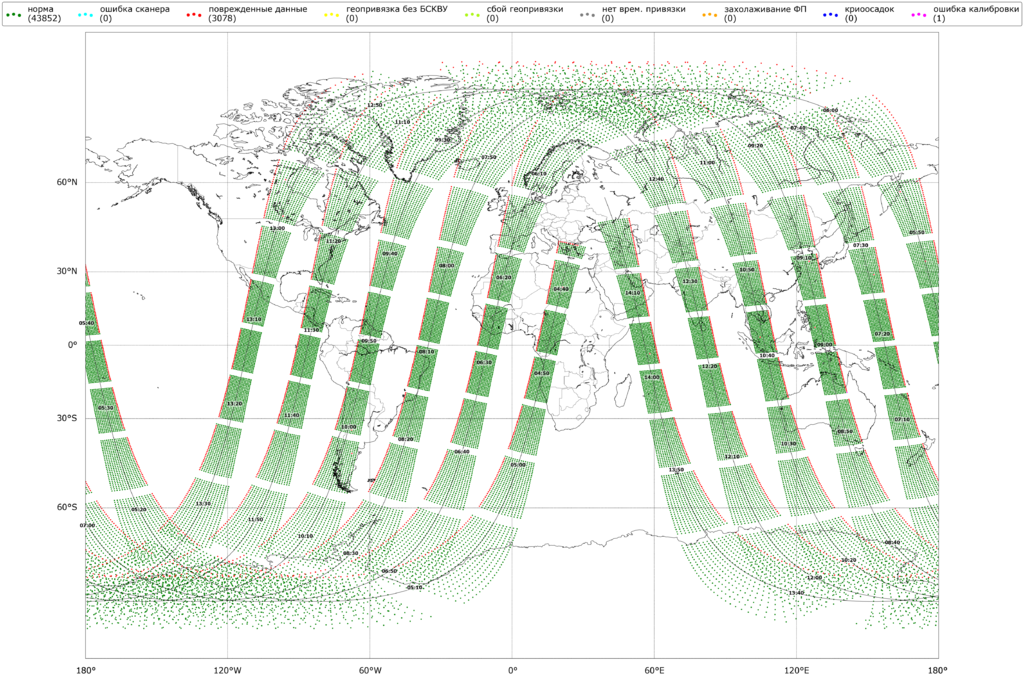Click the gray 'нет врем. привязки' marker
Viewport: 1024px width, 677px height.
[587, 14]
